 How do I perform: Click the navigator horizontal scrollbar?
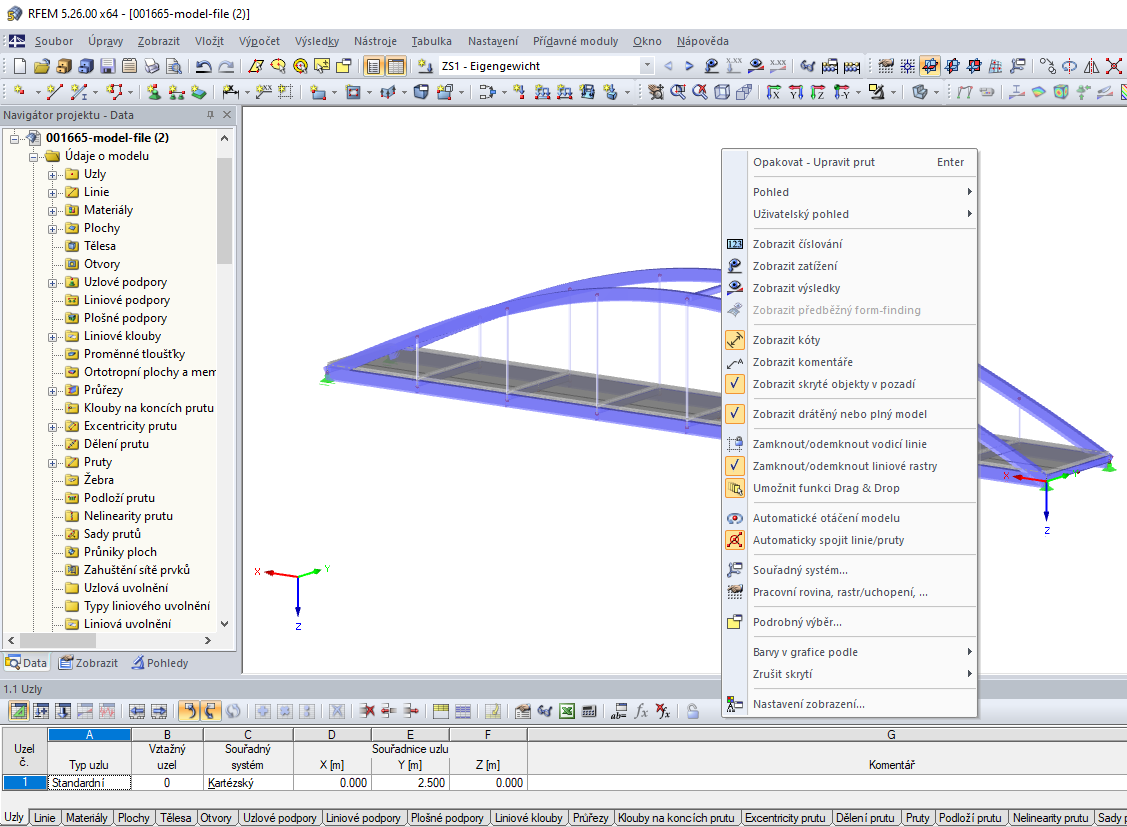(x=109, y=640)
